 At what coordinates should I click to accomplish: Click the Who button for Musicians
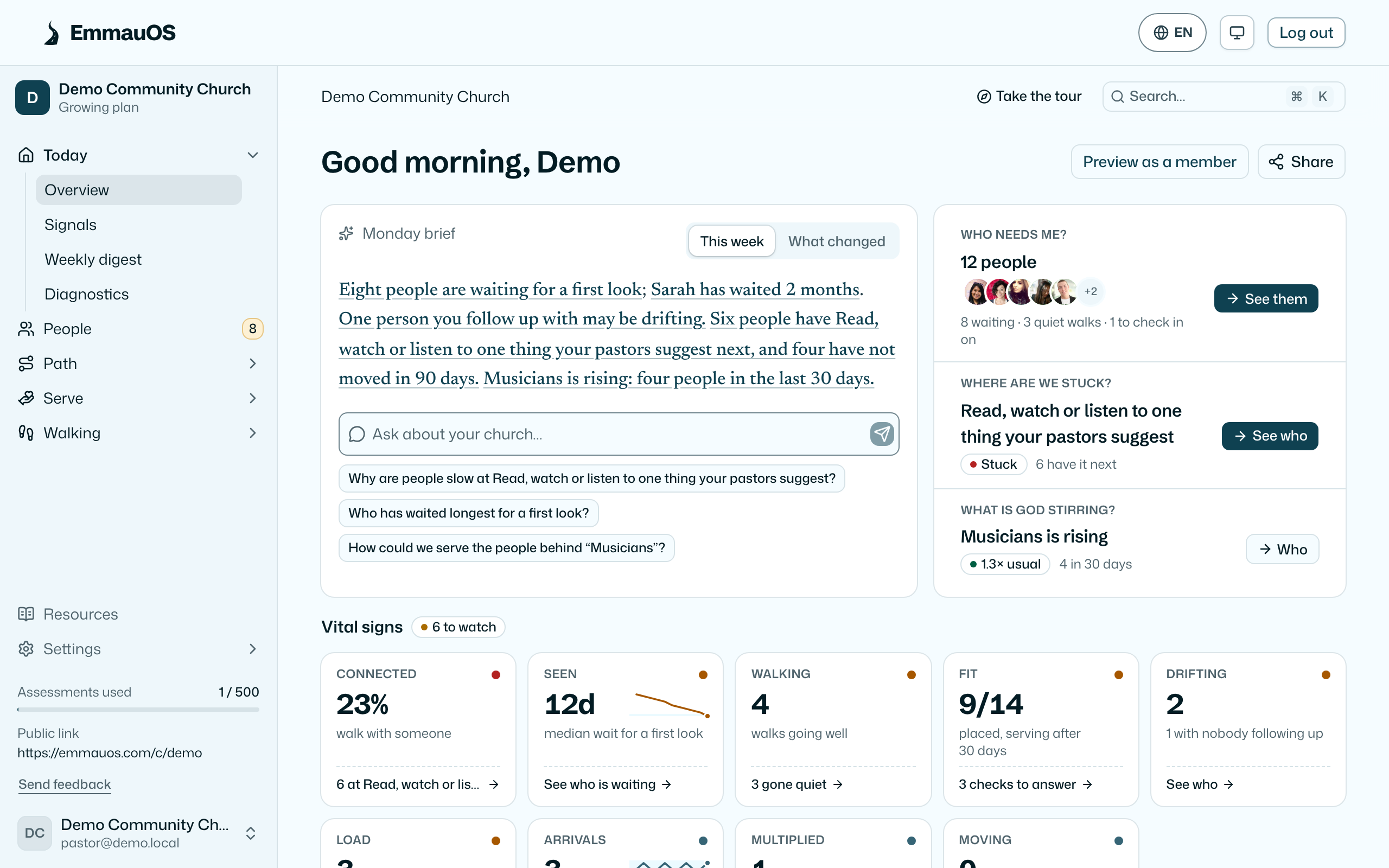point(1282,550)
